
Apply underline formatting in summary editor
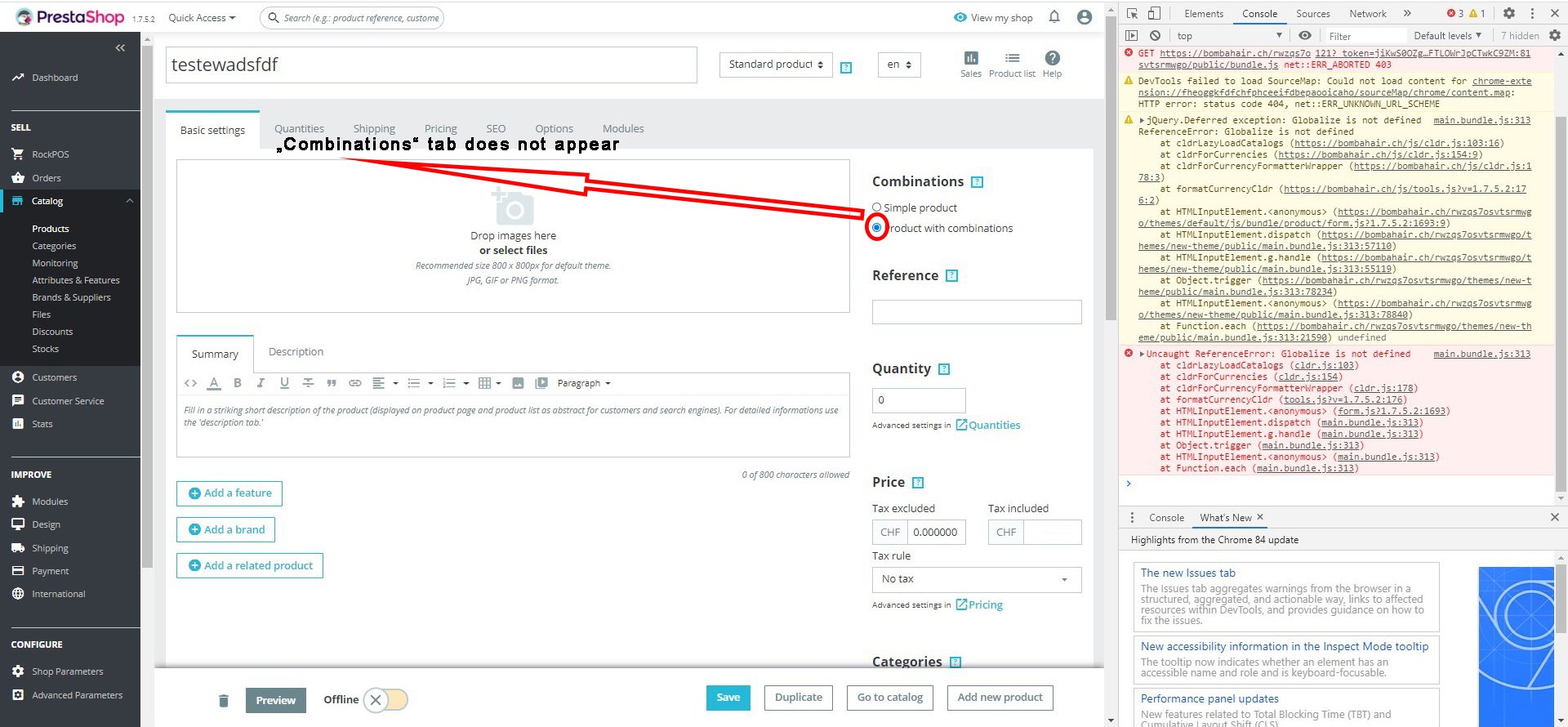284,383
